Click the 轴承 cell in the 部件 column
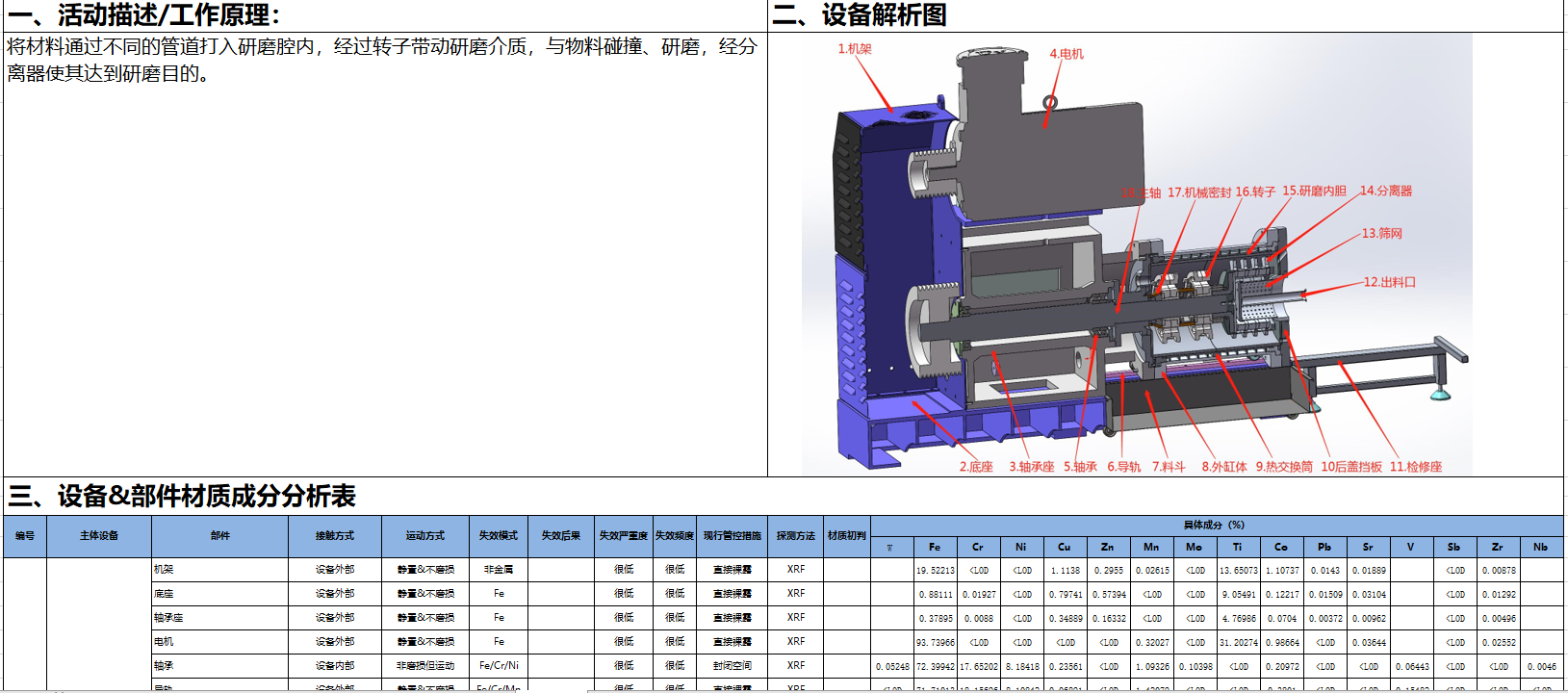Screen dimensions: 1568x693 (x=219, y=666)
